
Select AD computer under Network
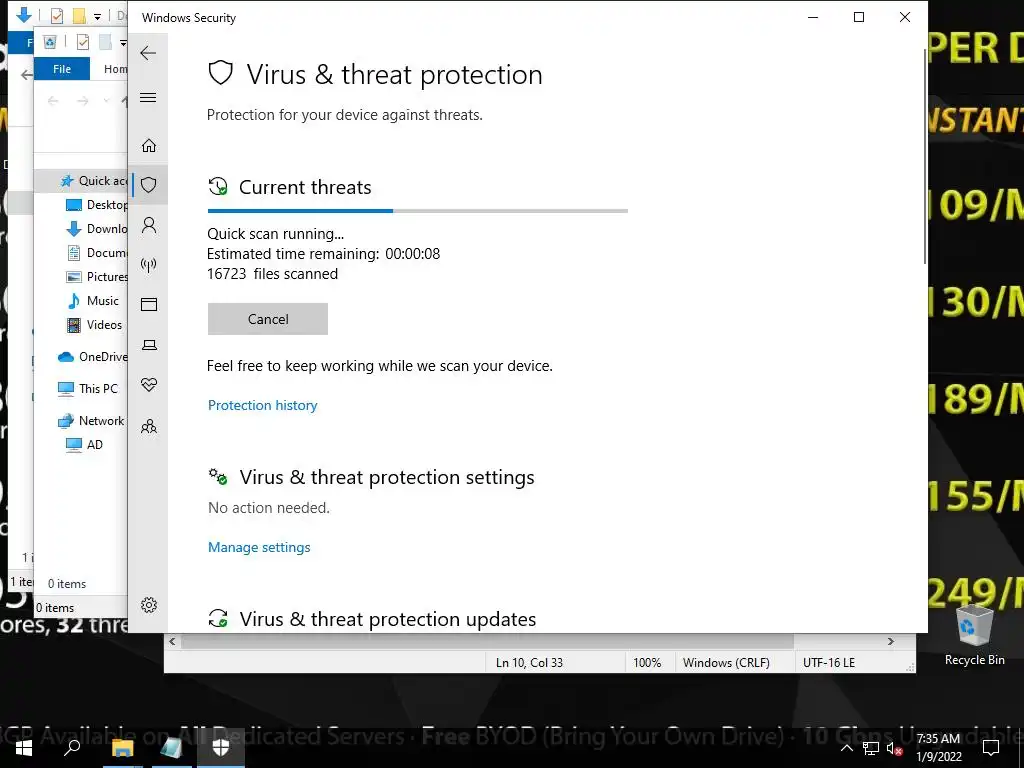point(85,445)
